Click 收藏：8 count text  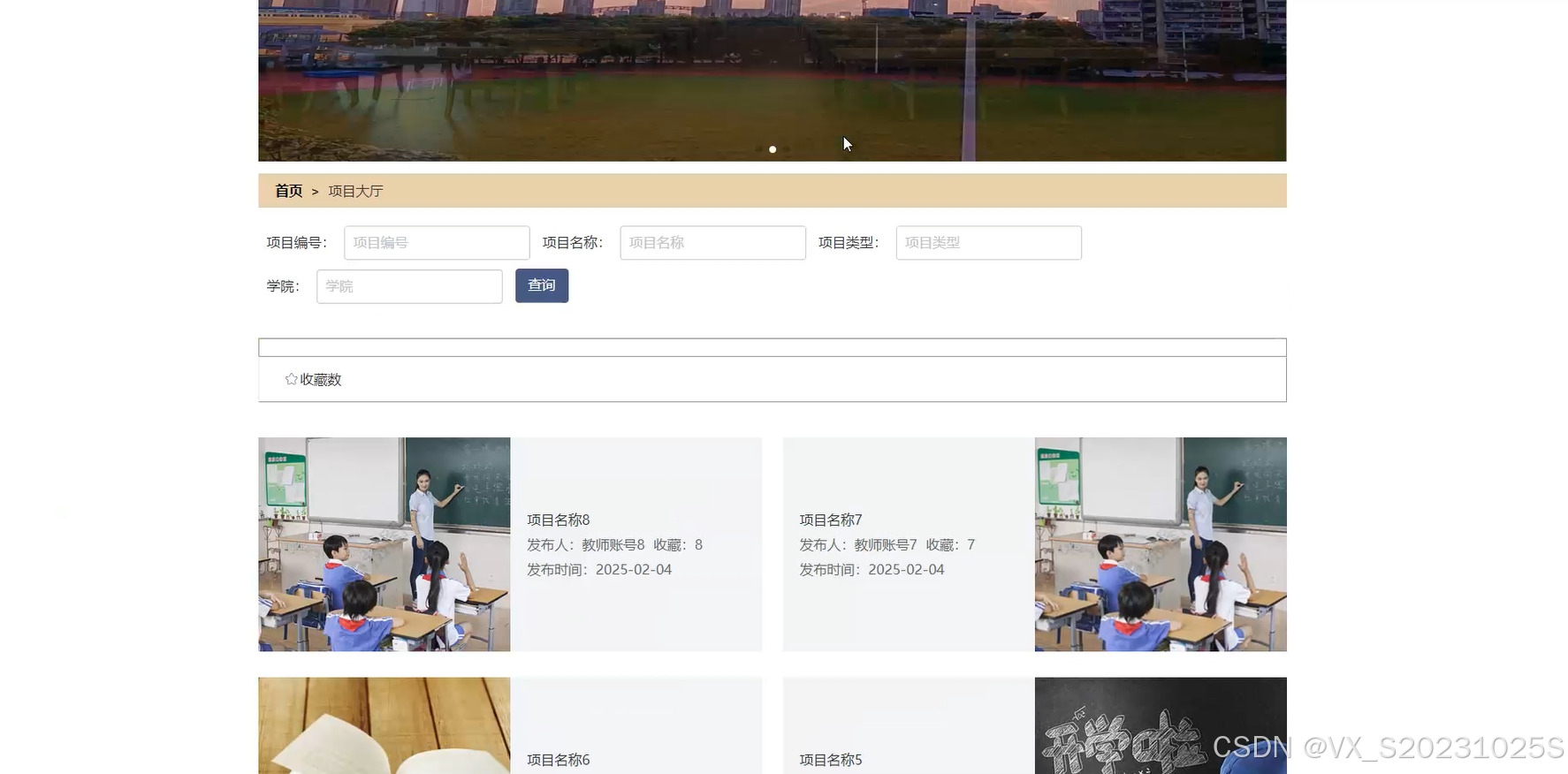point(678,544)
